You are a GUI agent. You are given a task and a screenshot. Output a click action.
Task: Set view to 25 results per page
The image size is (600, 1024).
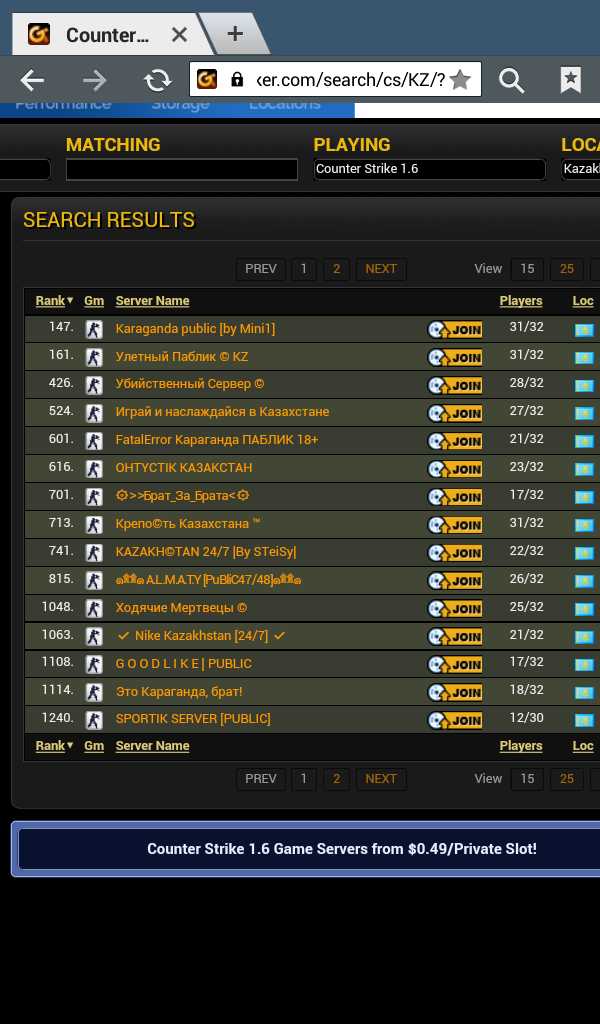pos(567,269)
